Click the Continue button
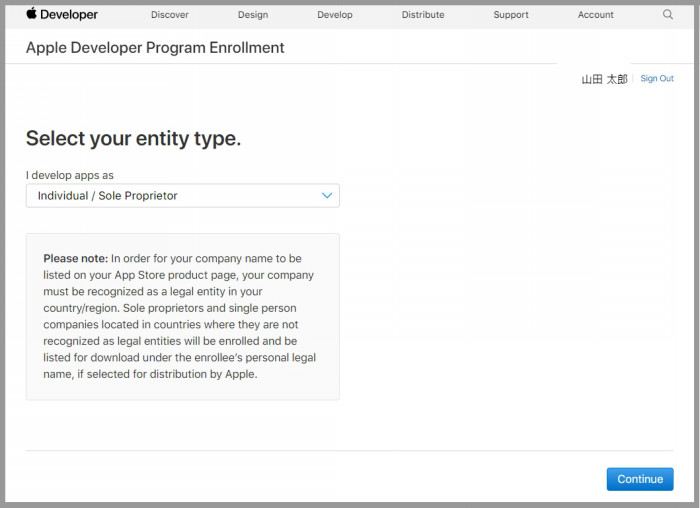This screenshot has width=700, height=508. tap(640, 479)
